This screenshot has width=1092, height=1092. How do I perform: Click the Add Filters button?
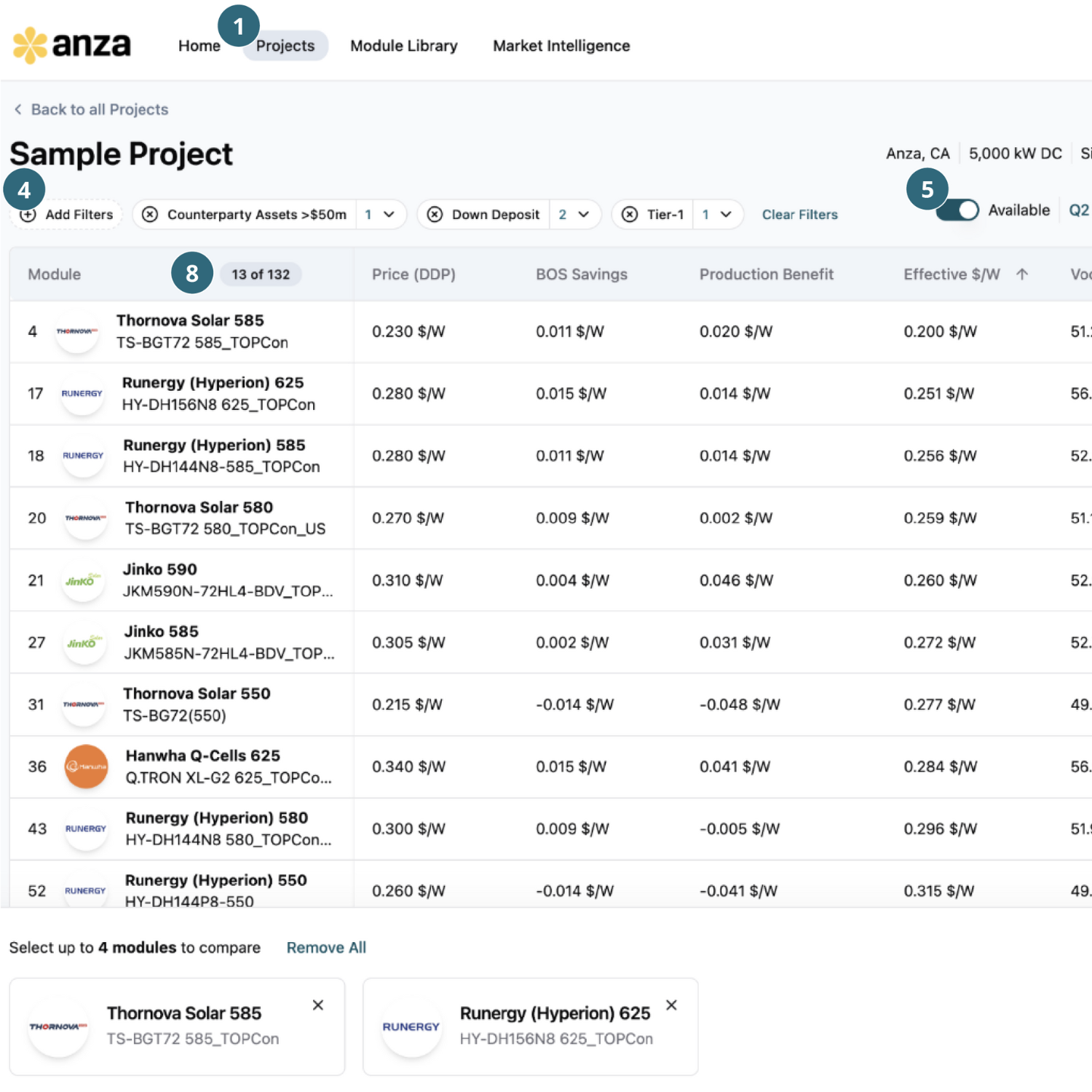[x=66, y=215]
